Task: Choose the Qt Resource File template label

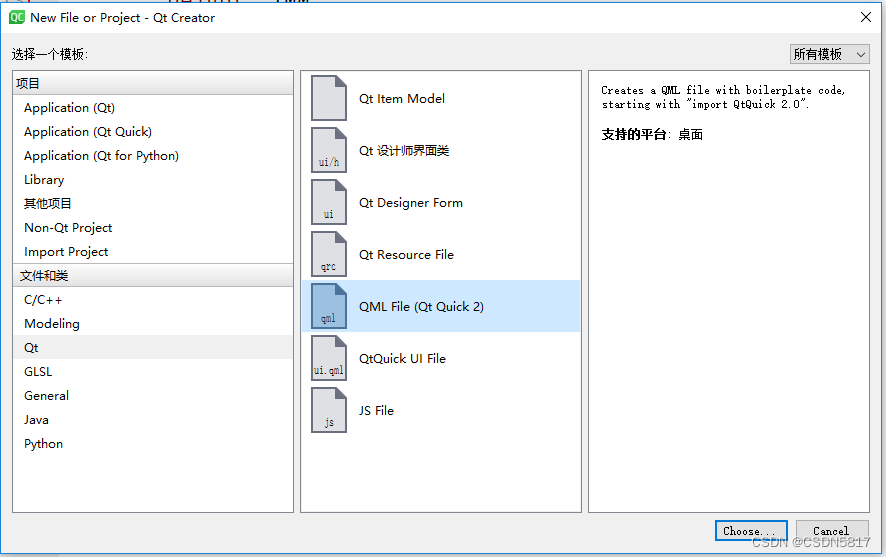Action: coord(406,255)
